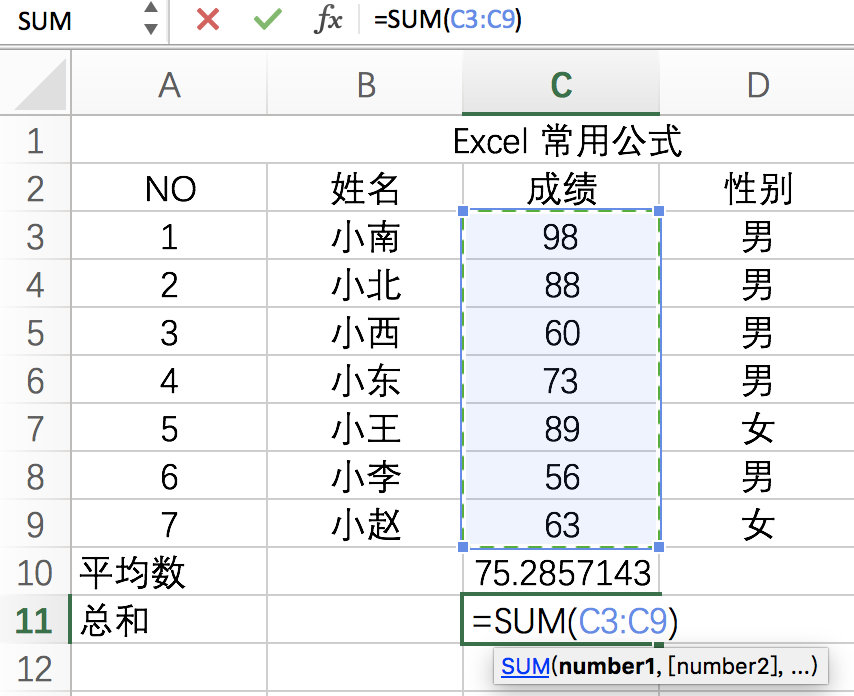The image size is (854, 696).
Task: Select row 11 header
Action: coord(36,621)
